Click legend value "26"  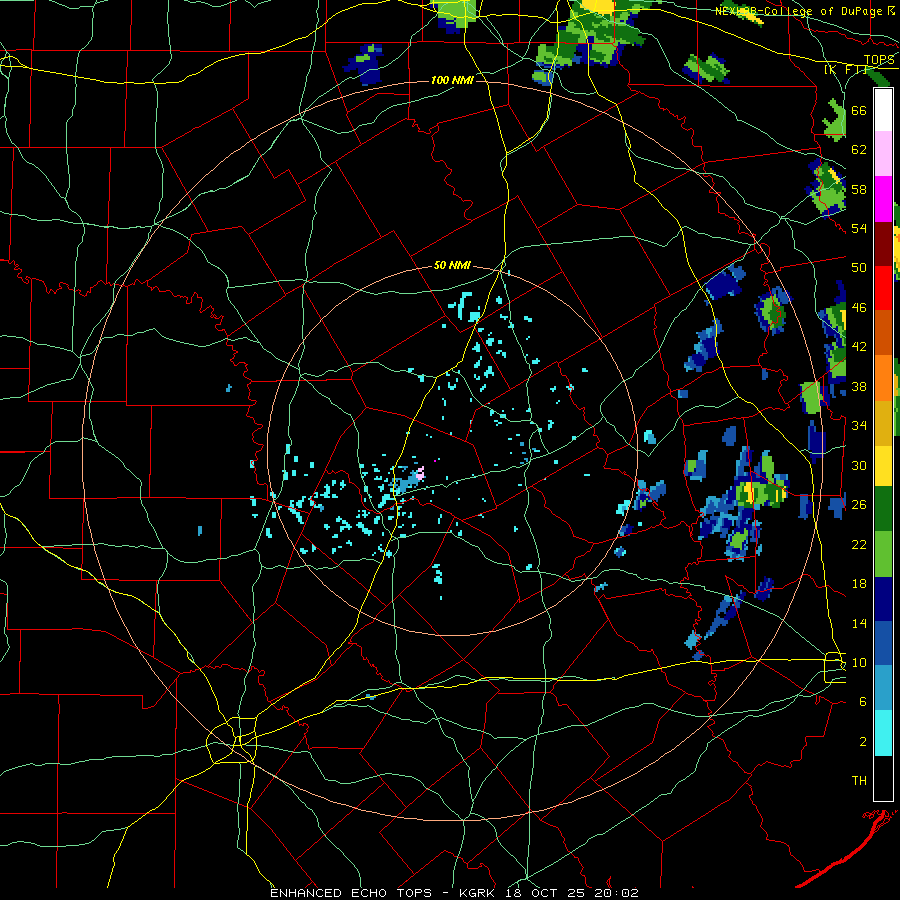(859, 505)
